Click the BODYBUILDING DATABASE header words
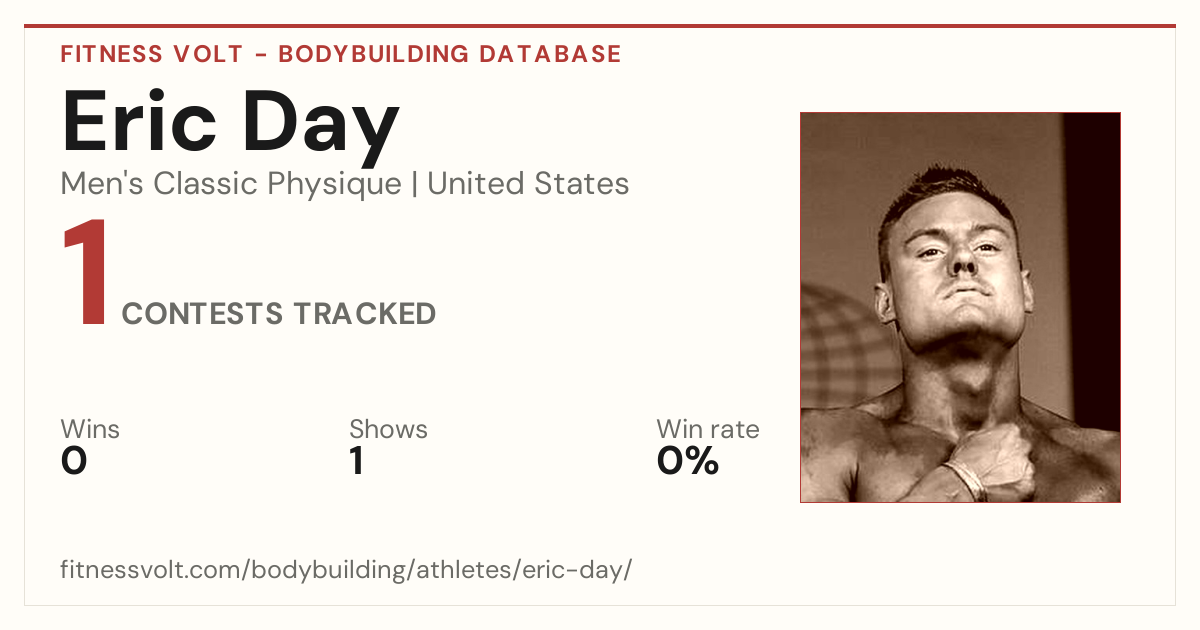 click(450, 54)
